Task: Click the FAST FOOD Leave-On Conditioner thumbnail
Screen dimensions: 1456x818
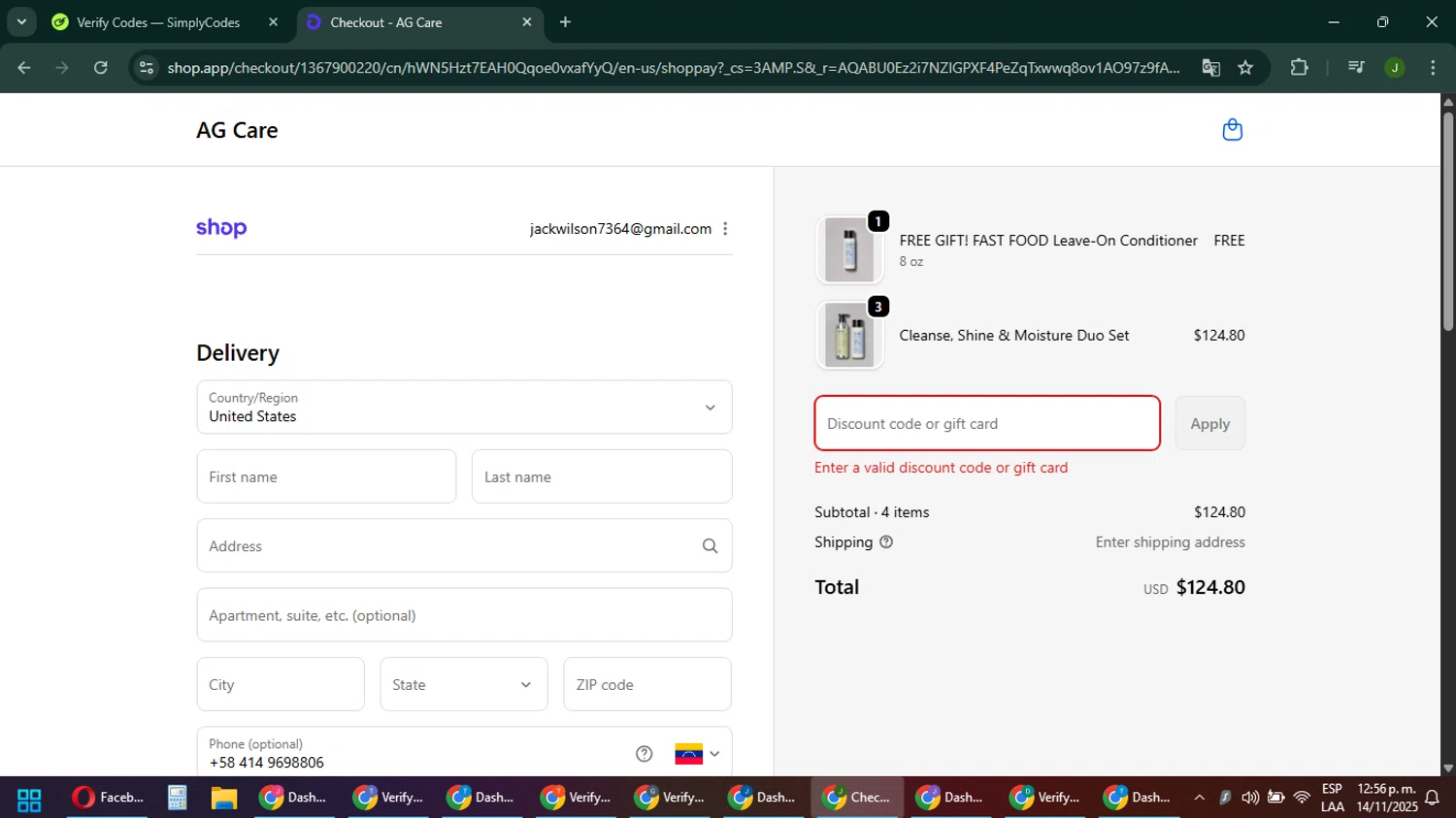Action: click(849, 249)
